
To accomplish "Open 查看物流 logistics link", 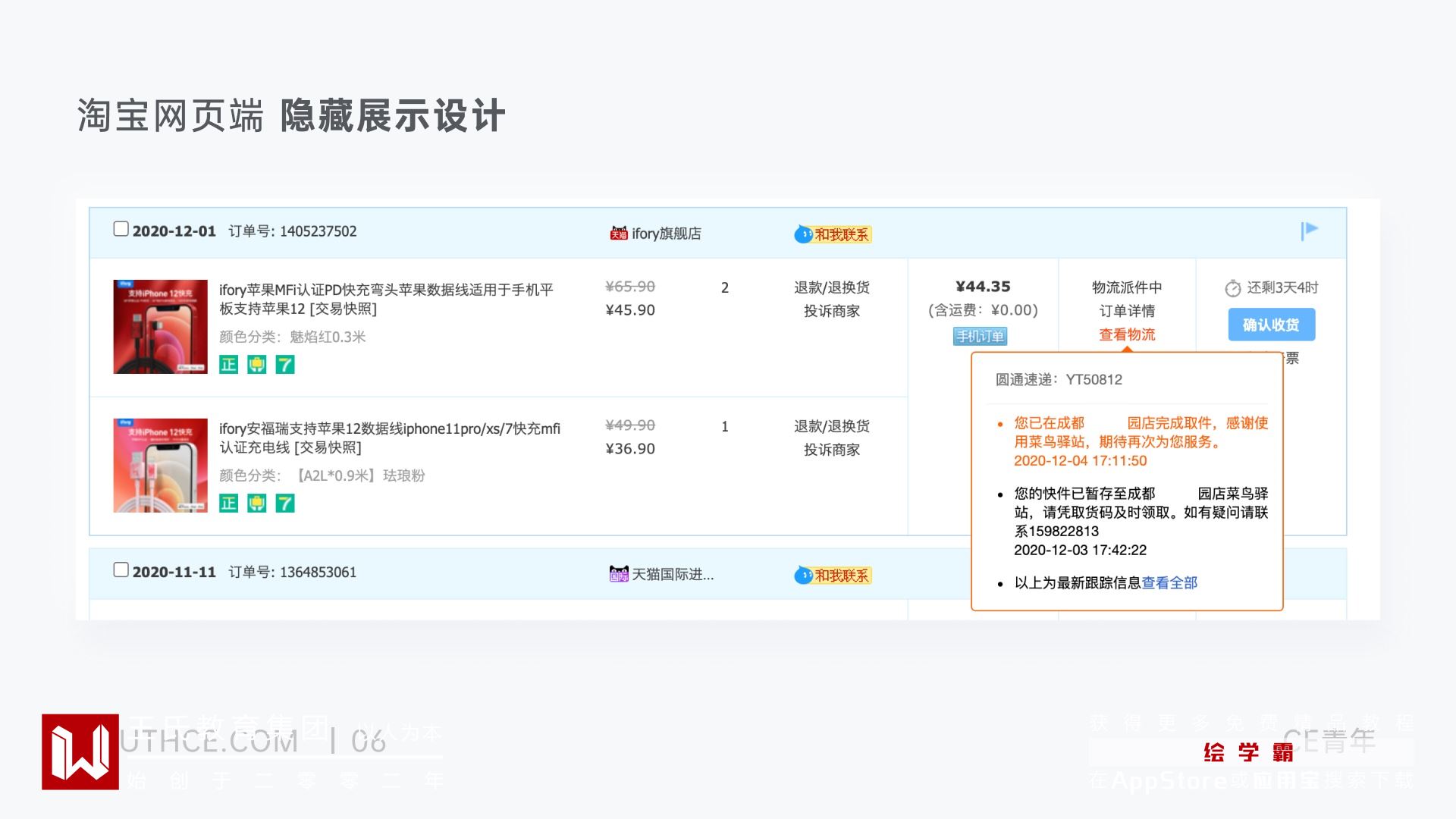I will [1127, 334].
